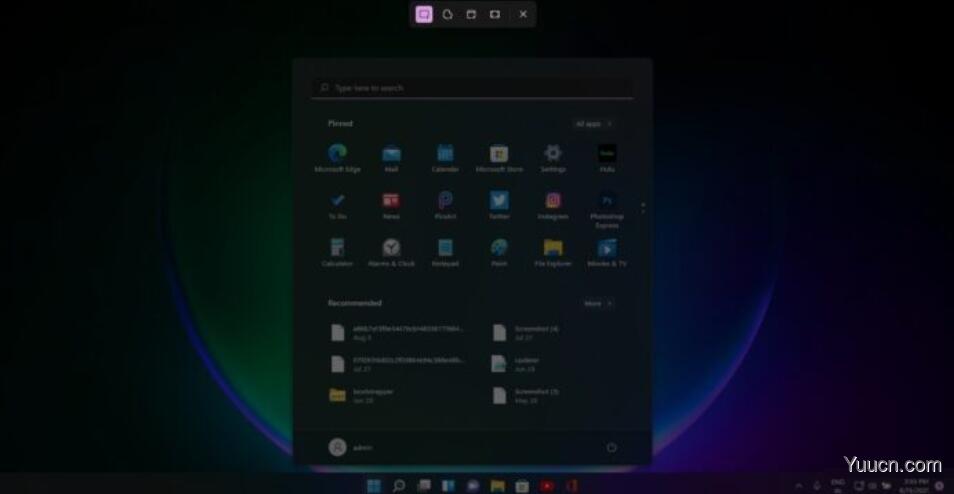The image size is (954, 494).
Task: Close the snipping toolbar
Action: pyautogui.click(x=523, y=14)
